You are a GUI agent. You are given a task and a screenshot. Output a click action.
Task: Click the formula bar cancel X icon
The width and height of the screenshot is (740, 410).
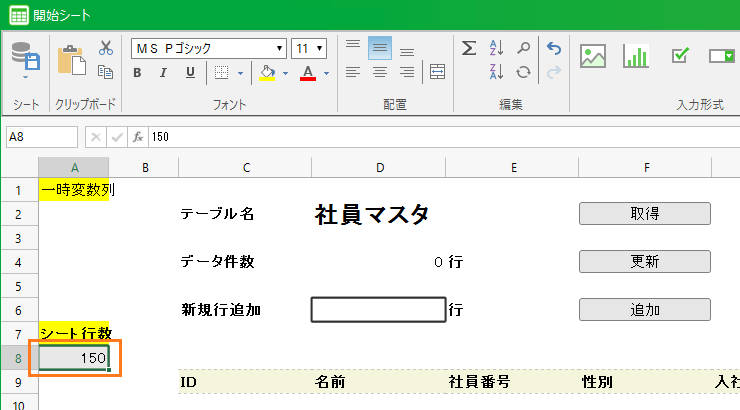click(96, 137)
